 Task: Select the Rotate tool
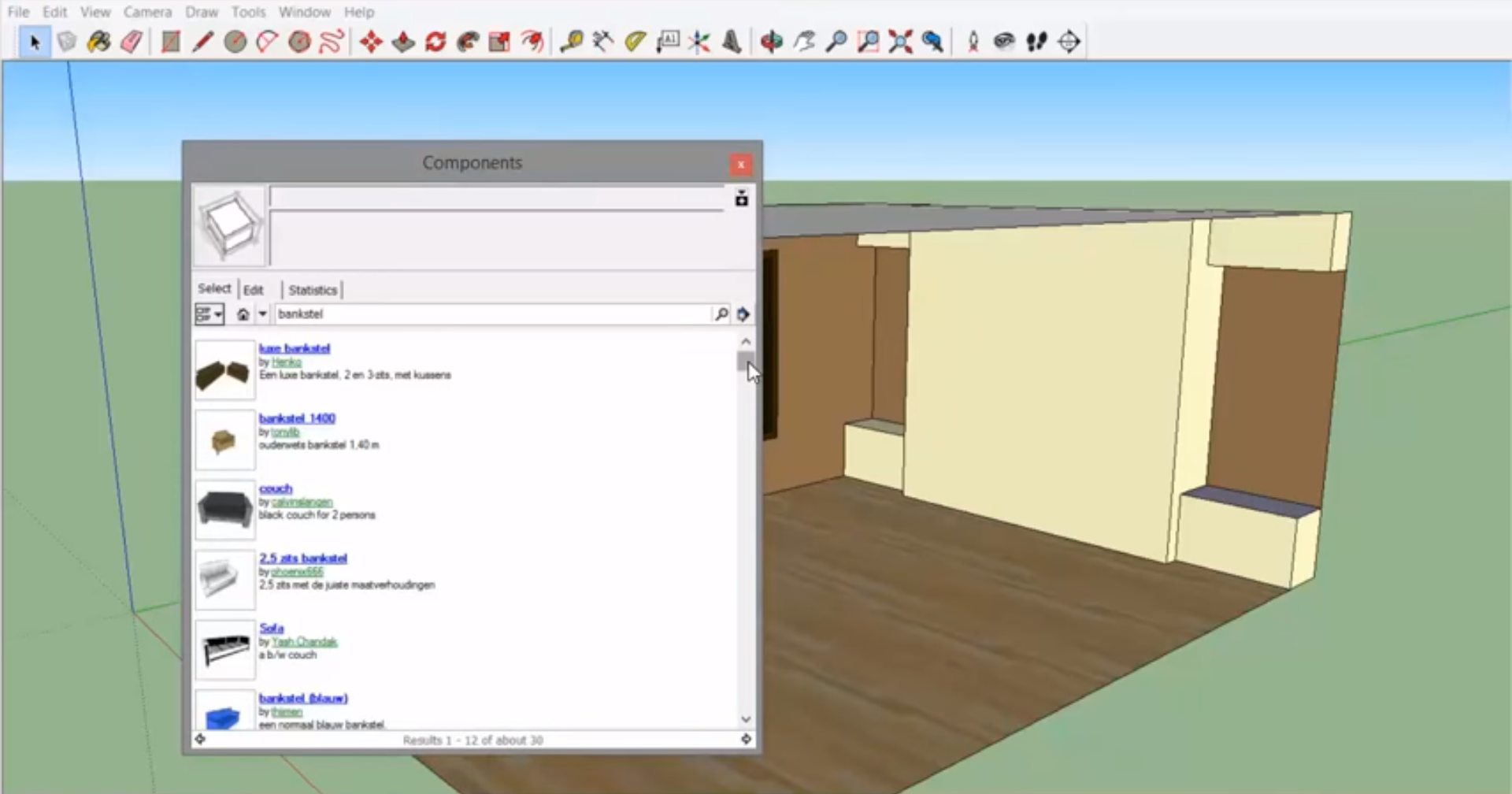[435, 42]
